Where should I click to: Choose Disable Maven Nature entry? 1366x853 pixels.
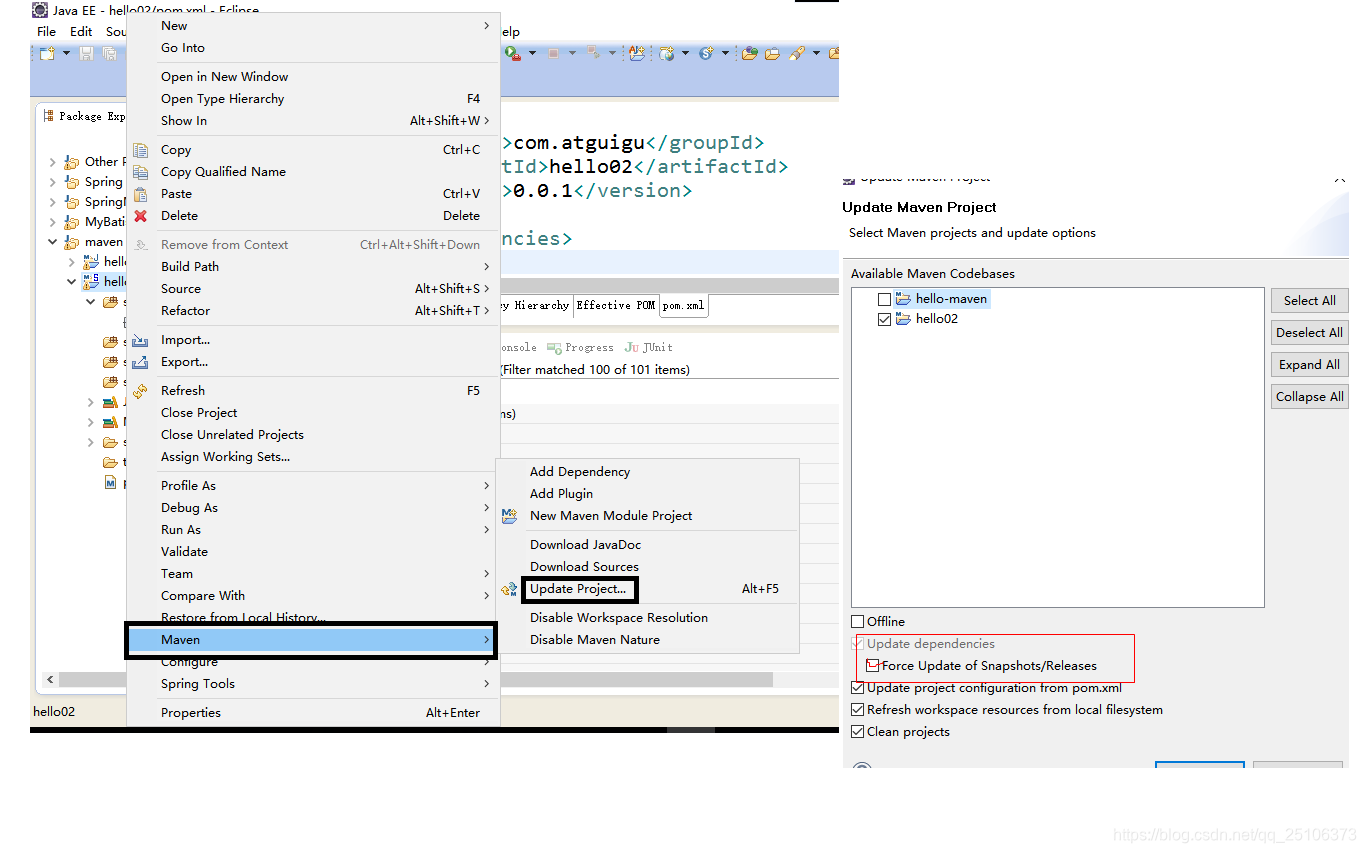(x=595, y=640)
